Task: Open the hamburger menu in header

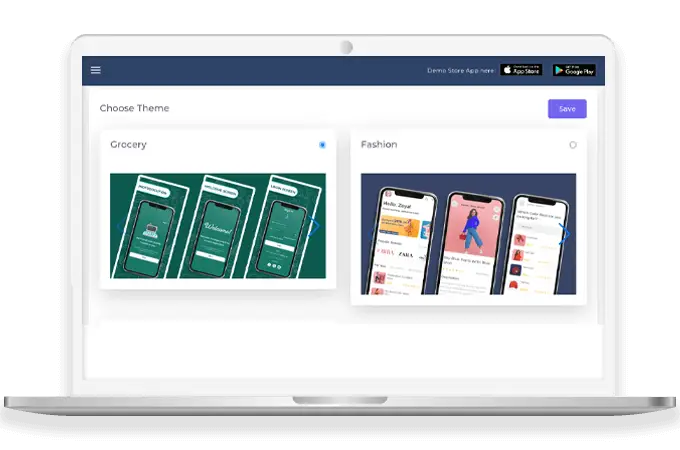Action: (96, 70)
